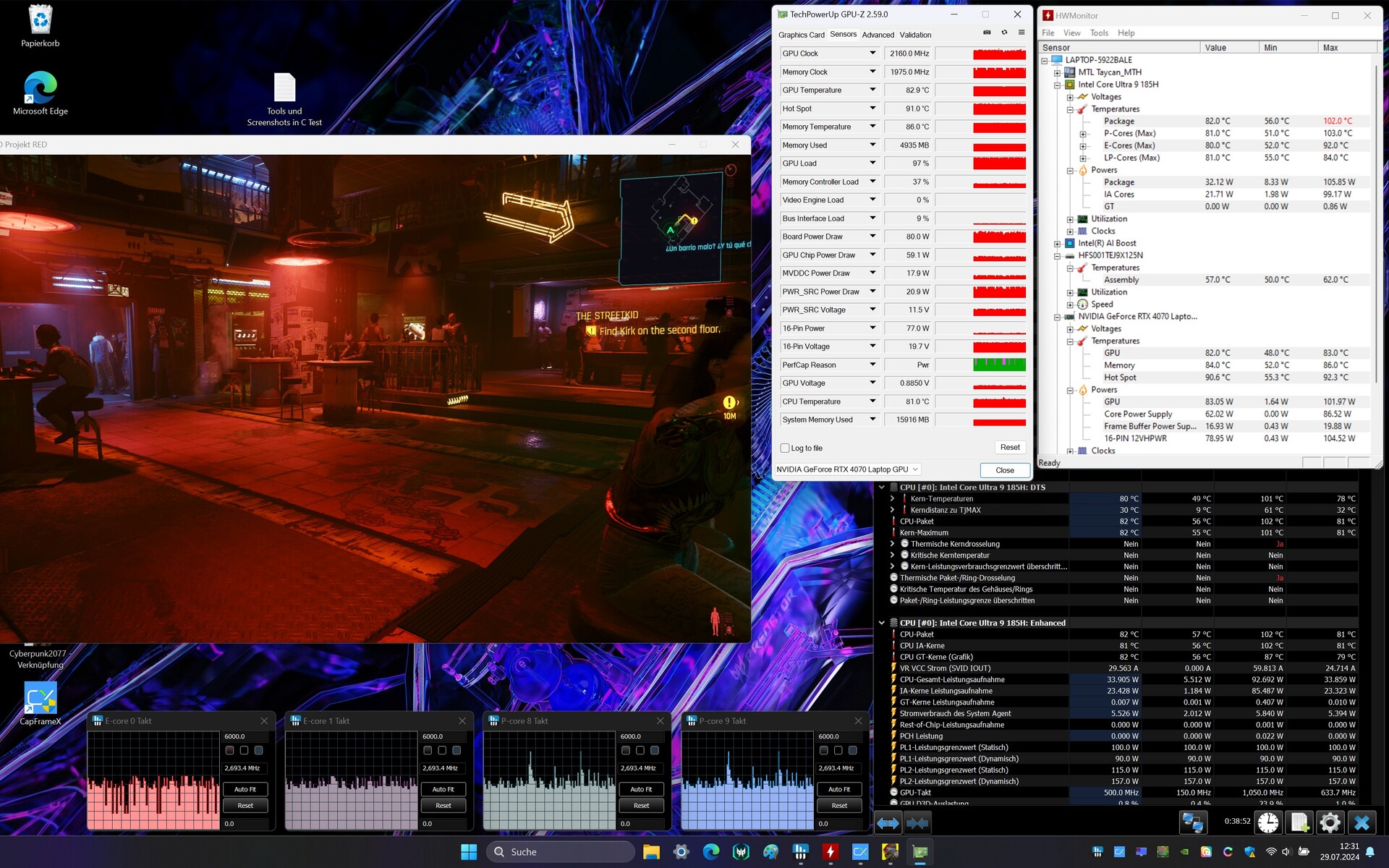Open the GPU Clock sensor dropdown
The height and width of the screenshot is (868, 1389).
point(872,53)
